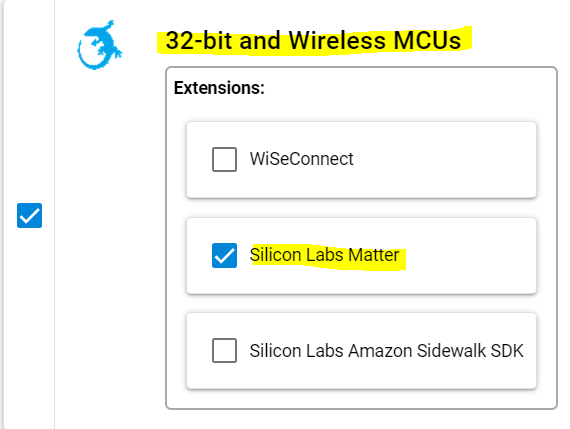Click the blue Silicon Labs gecko logo
The height and width of the screenshot is (429, 570).
[100, 45]
